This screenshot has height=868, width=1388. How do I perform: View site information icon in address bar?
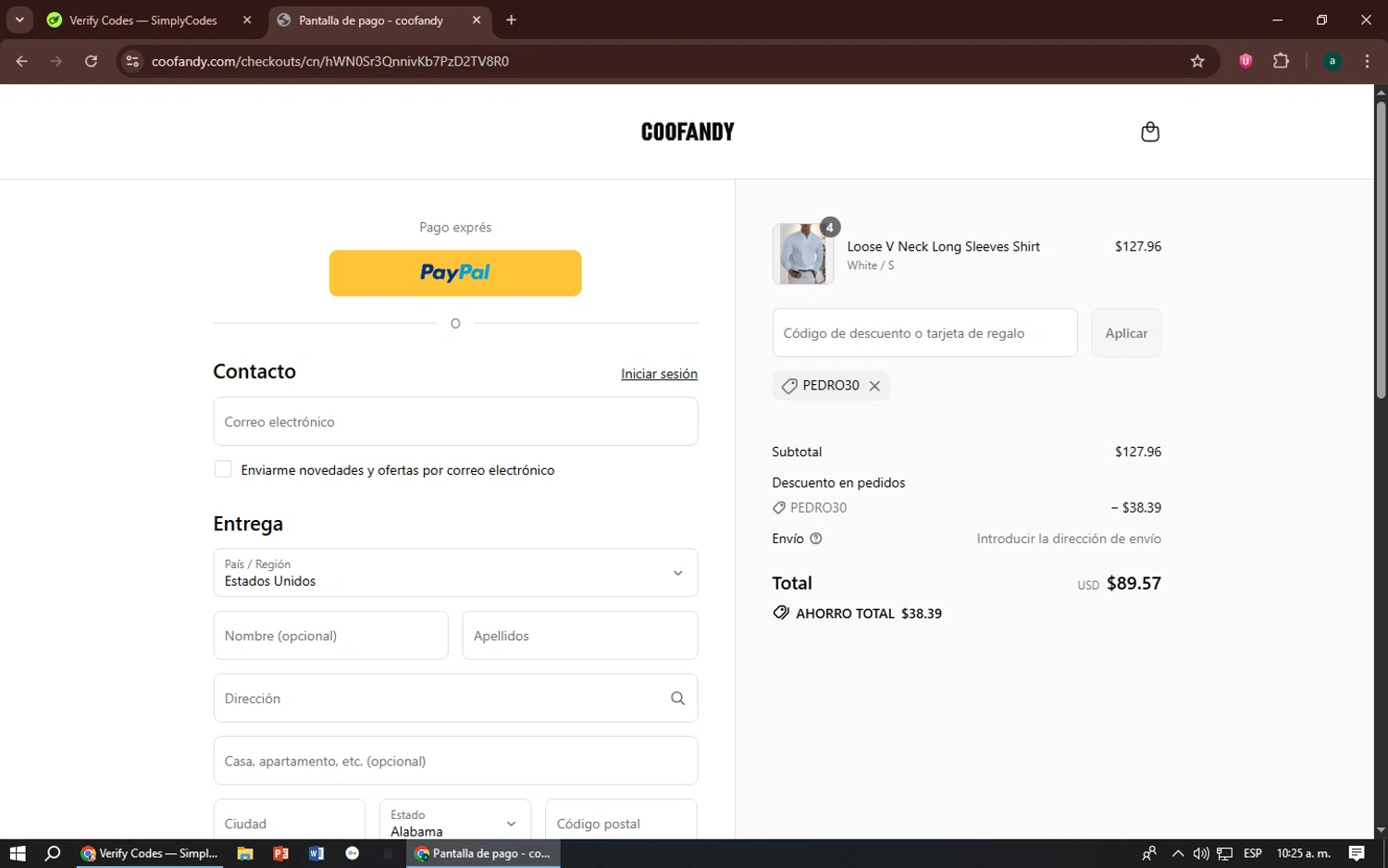coord(132,61)
